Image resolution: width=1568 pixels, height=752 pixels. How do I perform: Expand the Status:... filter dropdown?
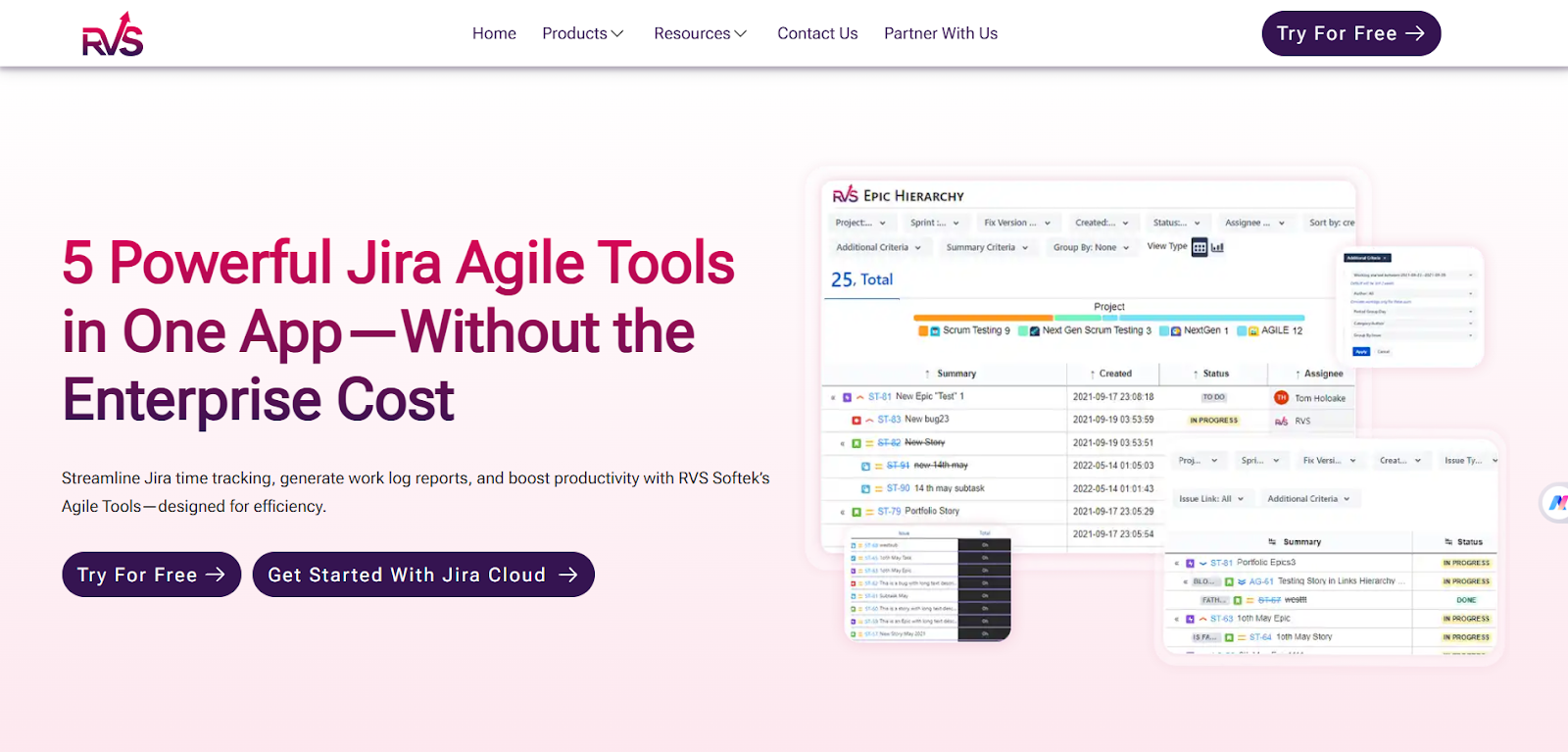click(x=1177, y=223)
